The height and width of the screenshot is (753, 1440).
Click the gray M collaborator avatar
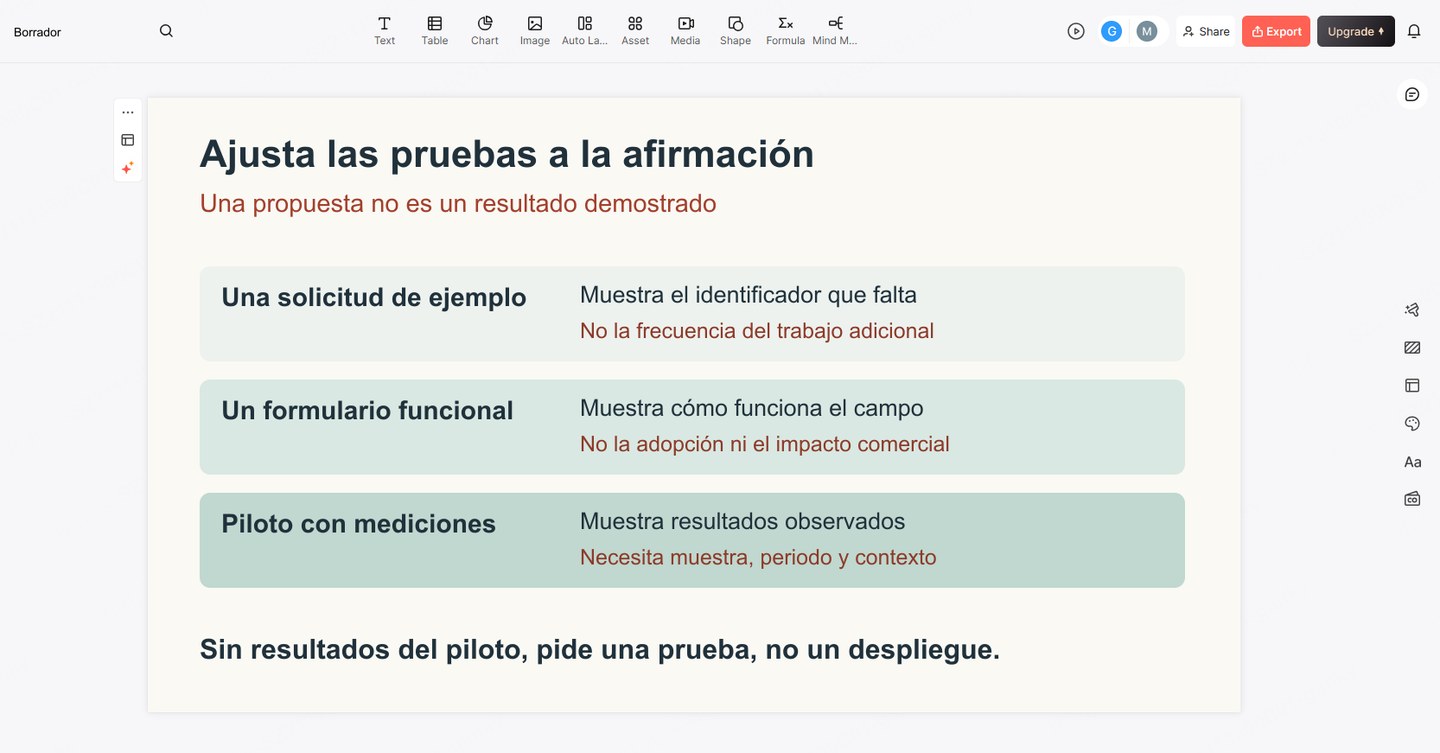1147,31
